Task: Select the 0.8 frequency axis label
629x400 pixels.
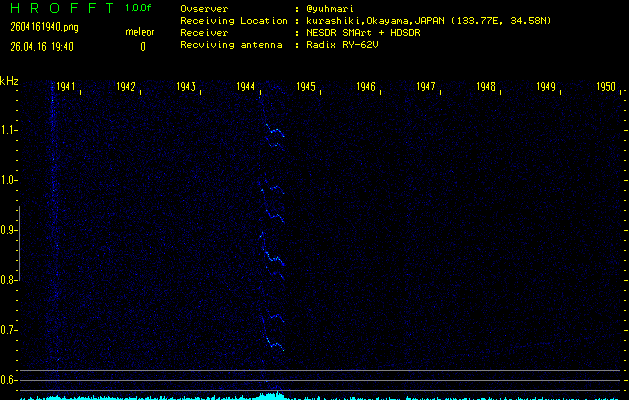Action: pyautogui.click(x=9, y=280)
